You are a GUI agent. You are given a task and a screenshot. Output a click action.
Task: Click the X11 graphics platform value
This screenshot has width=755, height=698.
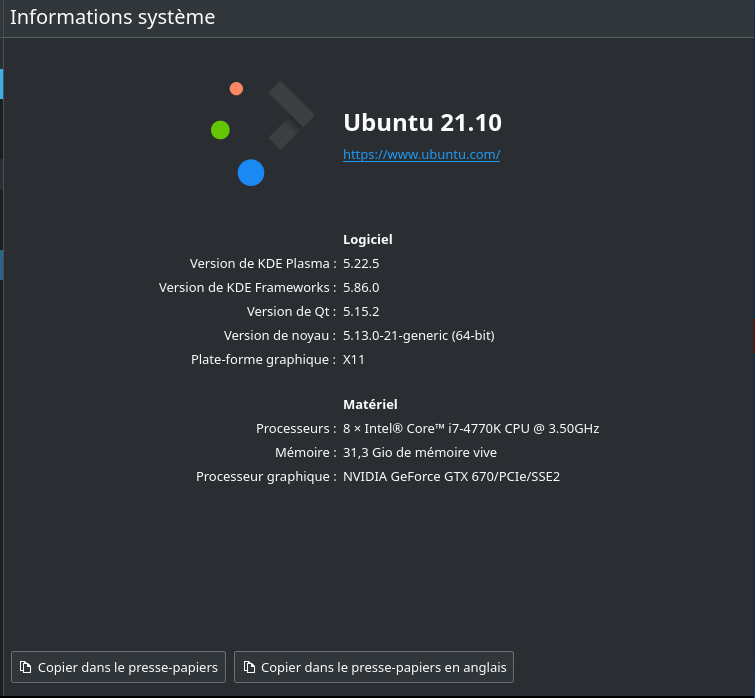click(354, 359)
